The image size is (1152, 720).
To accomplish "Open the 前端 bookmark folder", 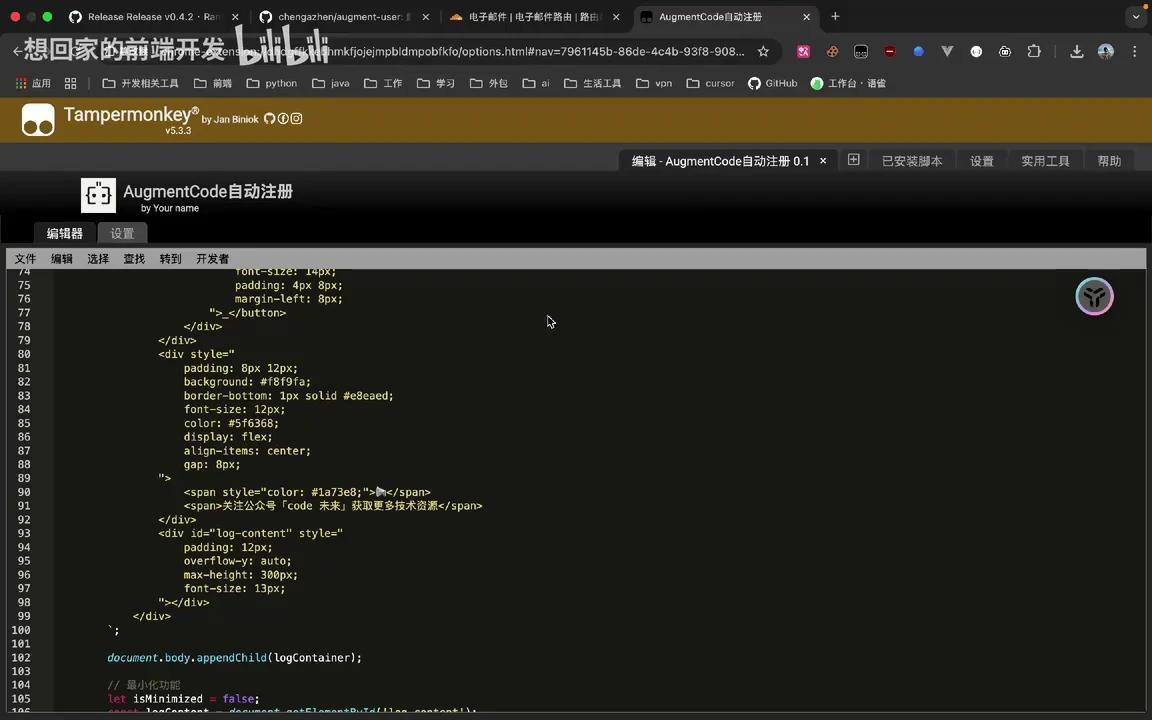I will [x=213, y=83].
